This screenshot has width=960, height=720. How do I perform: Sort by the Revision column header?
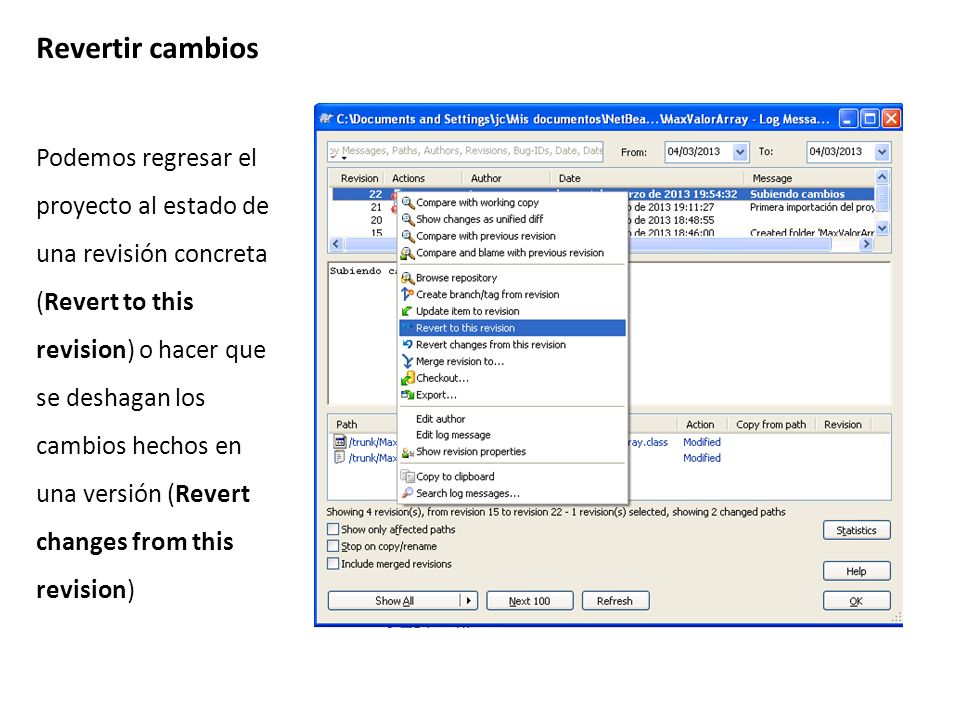[359, 178]
